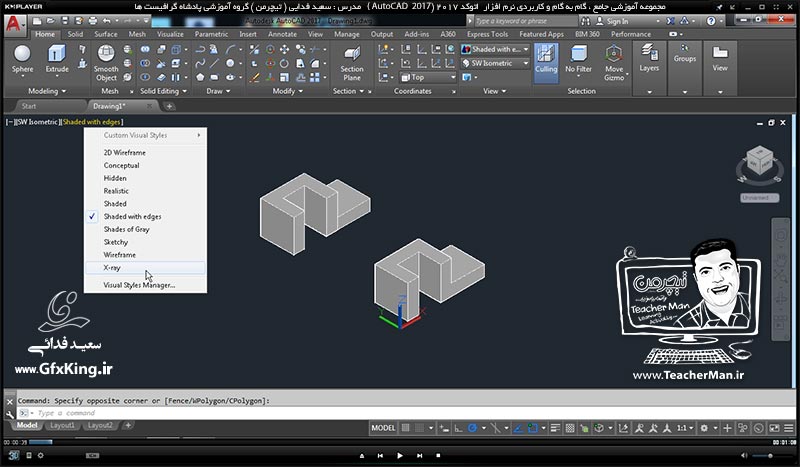The width and height of the screenshot is (800, 467).
Task: Click the command line input field
Action: tap(406, 413)
